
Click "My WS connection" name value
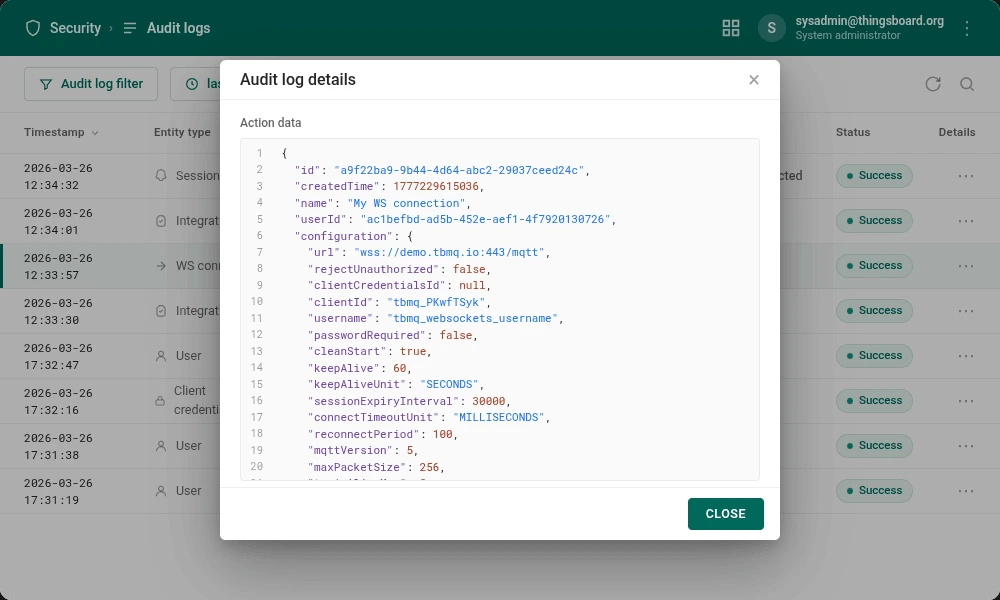click(406, 203)
